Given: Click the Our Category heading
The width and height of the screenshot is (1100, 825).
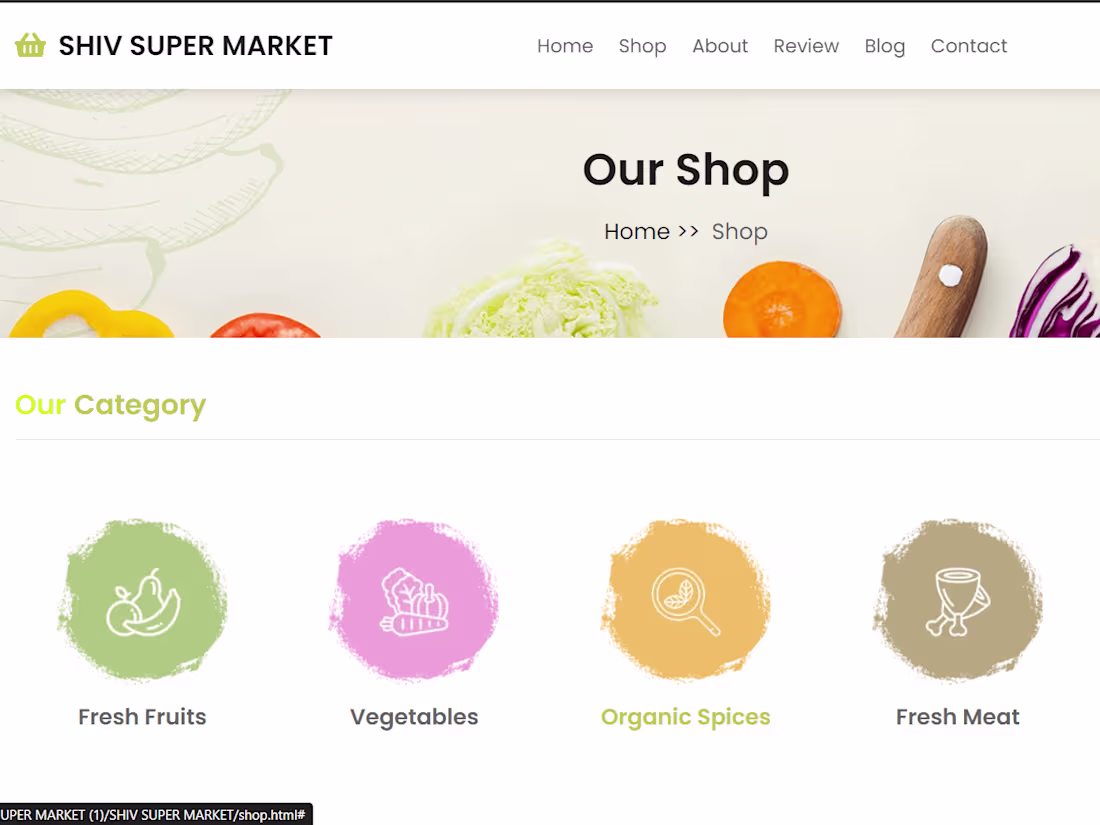Looking at the screenshot, I should (x=110, y=406).
